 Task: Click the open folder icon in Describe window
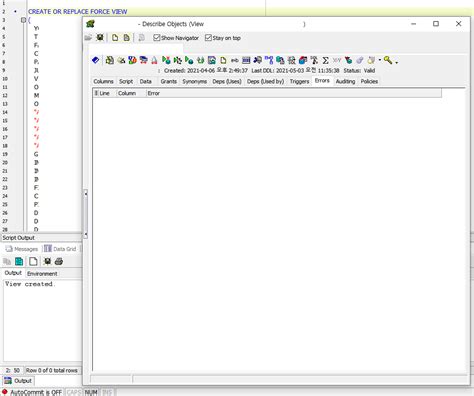tap(88, 38)
